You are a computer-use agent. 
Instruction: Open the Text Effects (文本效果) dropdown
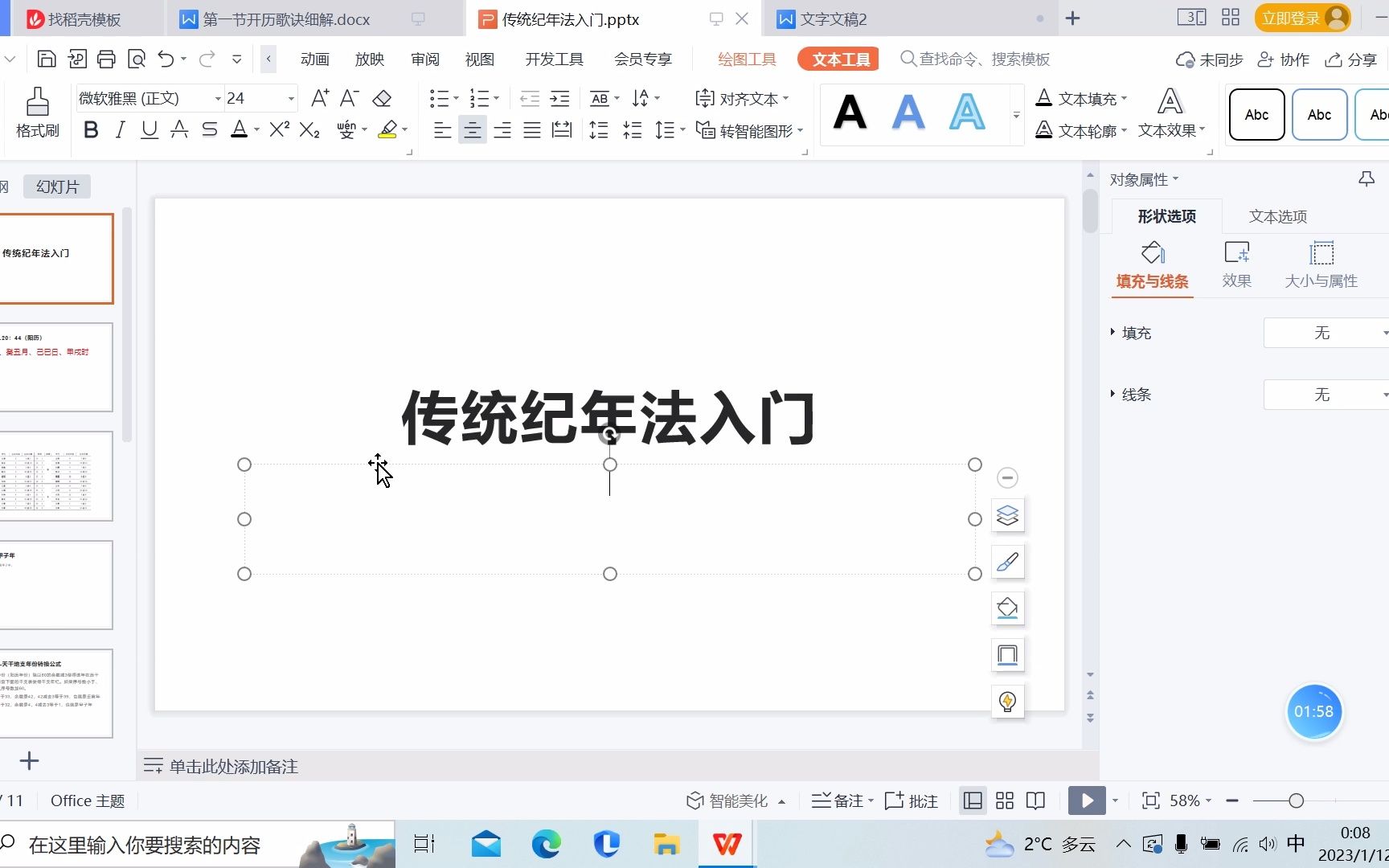click(x=1171, y=113)
